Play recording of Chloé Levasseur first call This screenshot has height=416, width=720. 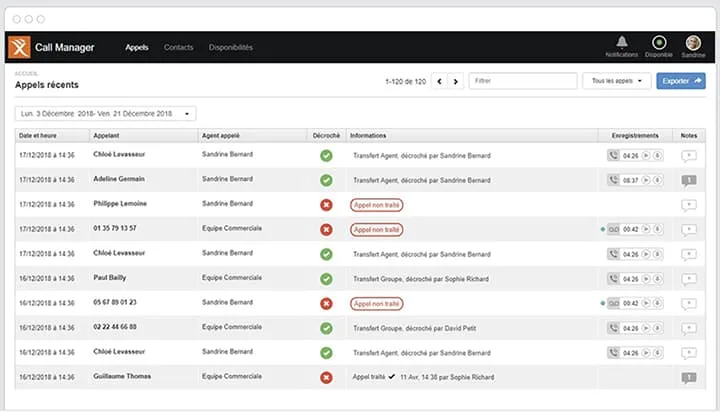(646, 156)
